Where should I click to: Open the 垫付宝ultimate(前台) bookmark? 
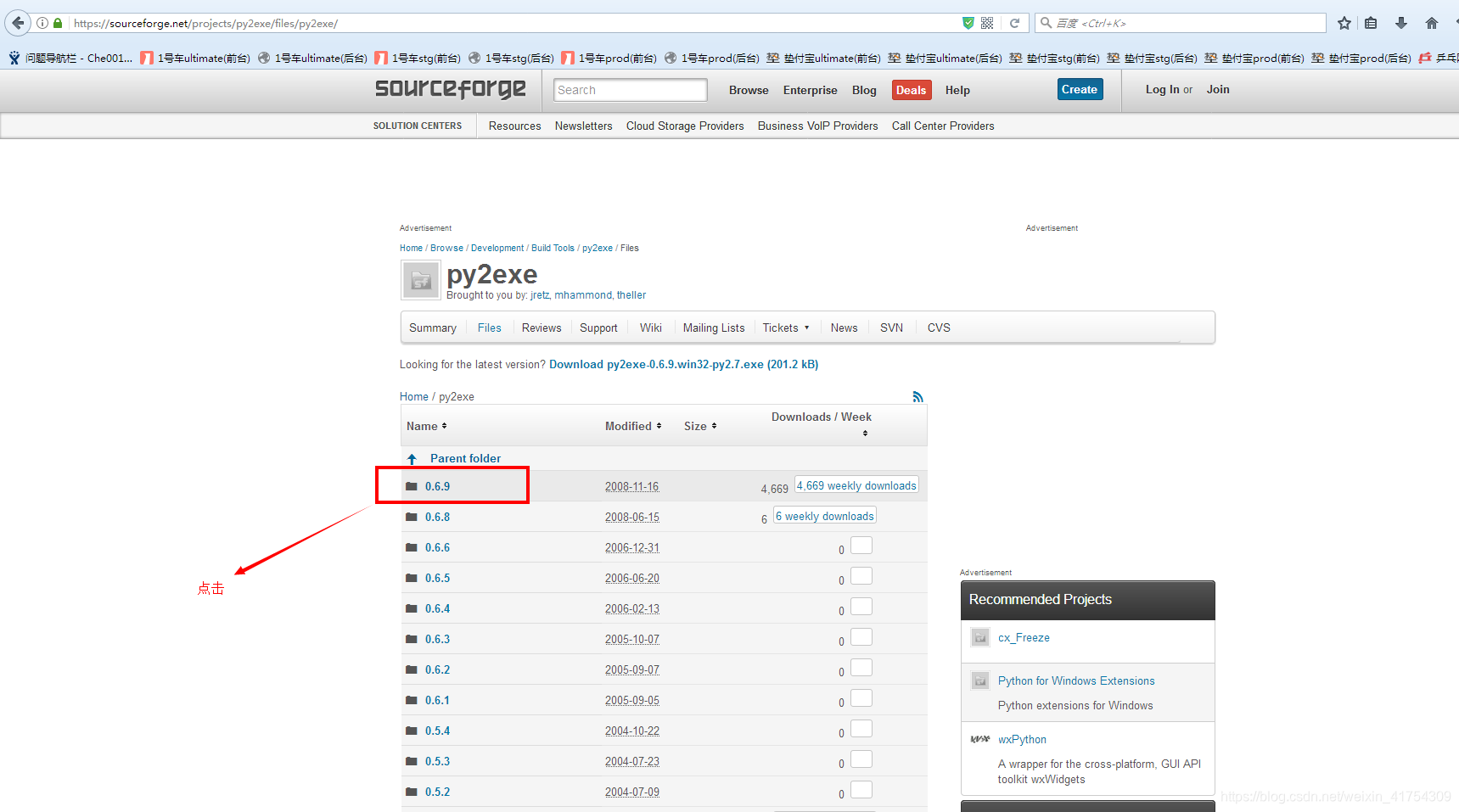[823, 58]
